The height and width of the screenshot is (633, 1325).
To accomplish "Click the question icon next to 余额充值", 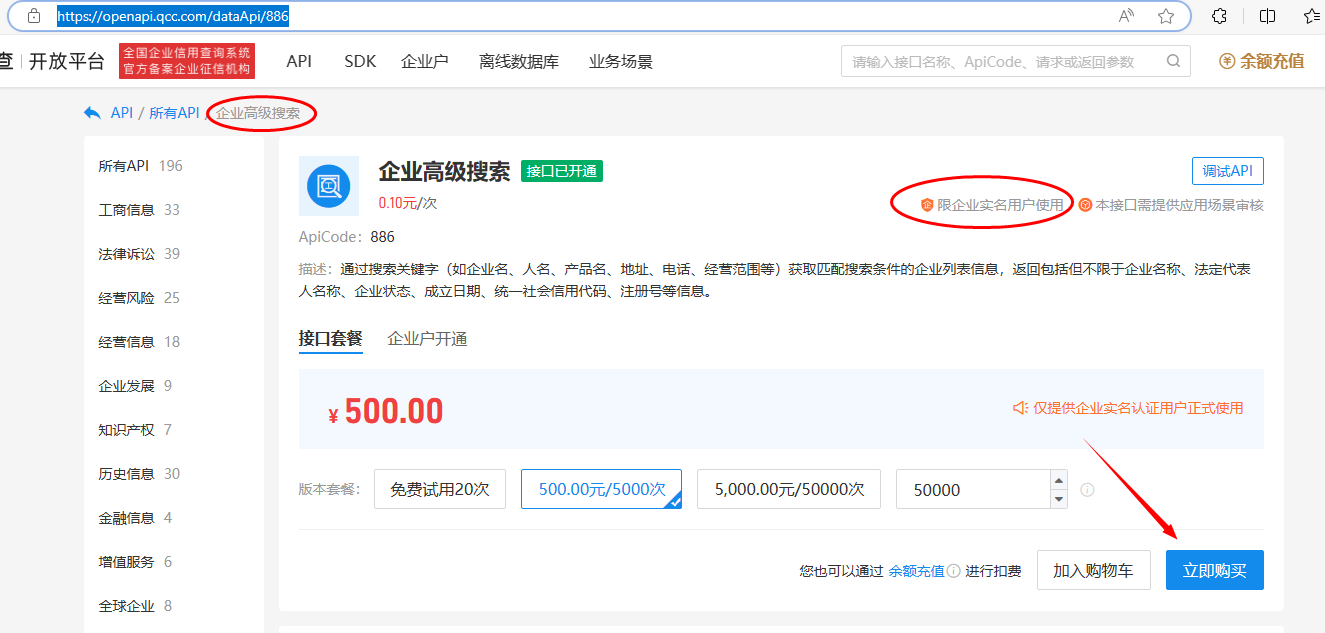I will pyautogui.click(x=954, y=571).
